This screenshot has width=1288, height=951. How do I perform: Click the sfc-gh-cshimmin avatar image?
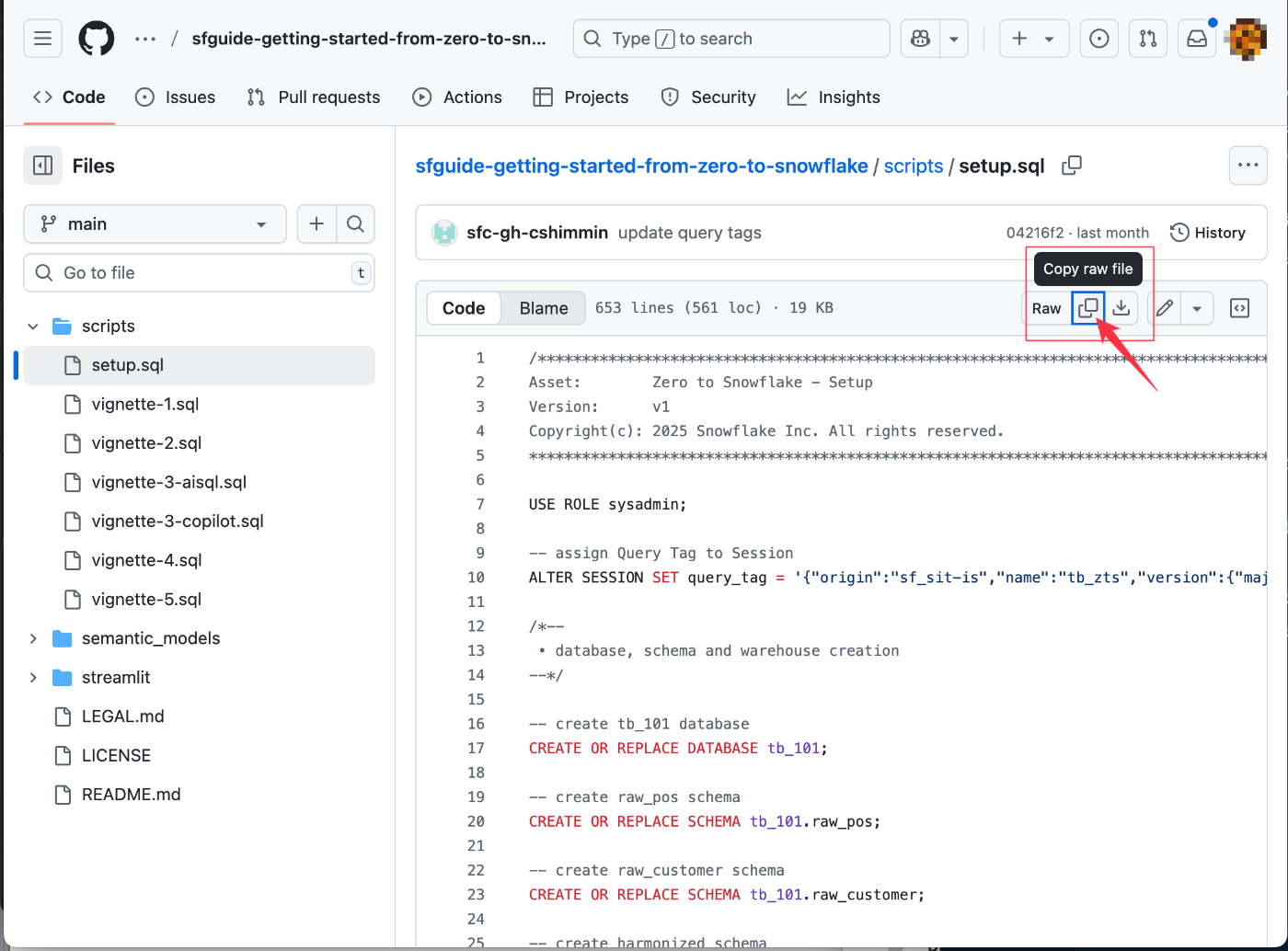point(444,233)
